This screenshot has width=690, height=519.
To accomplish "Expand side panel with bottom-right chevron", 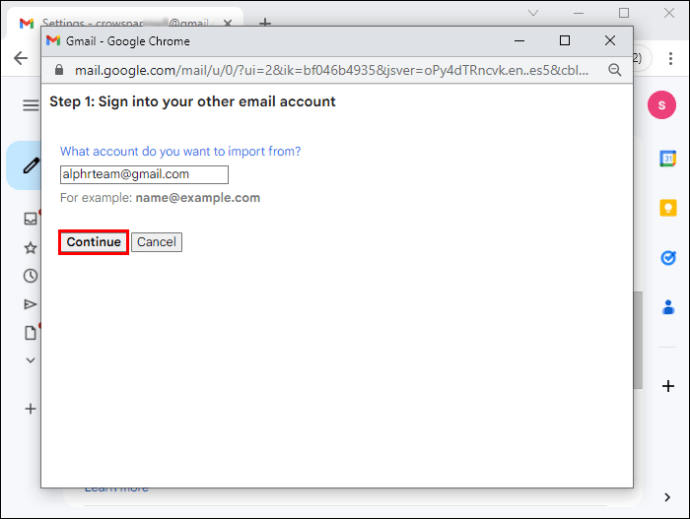I will [667, 496].
